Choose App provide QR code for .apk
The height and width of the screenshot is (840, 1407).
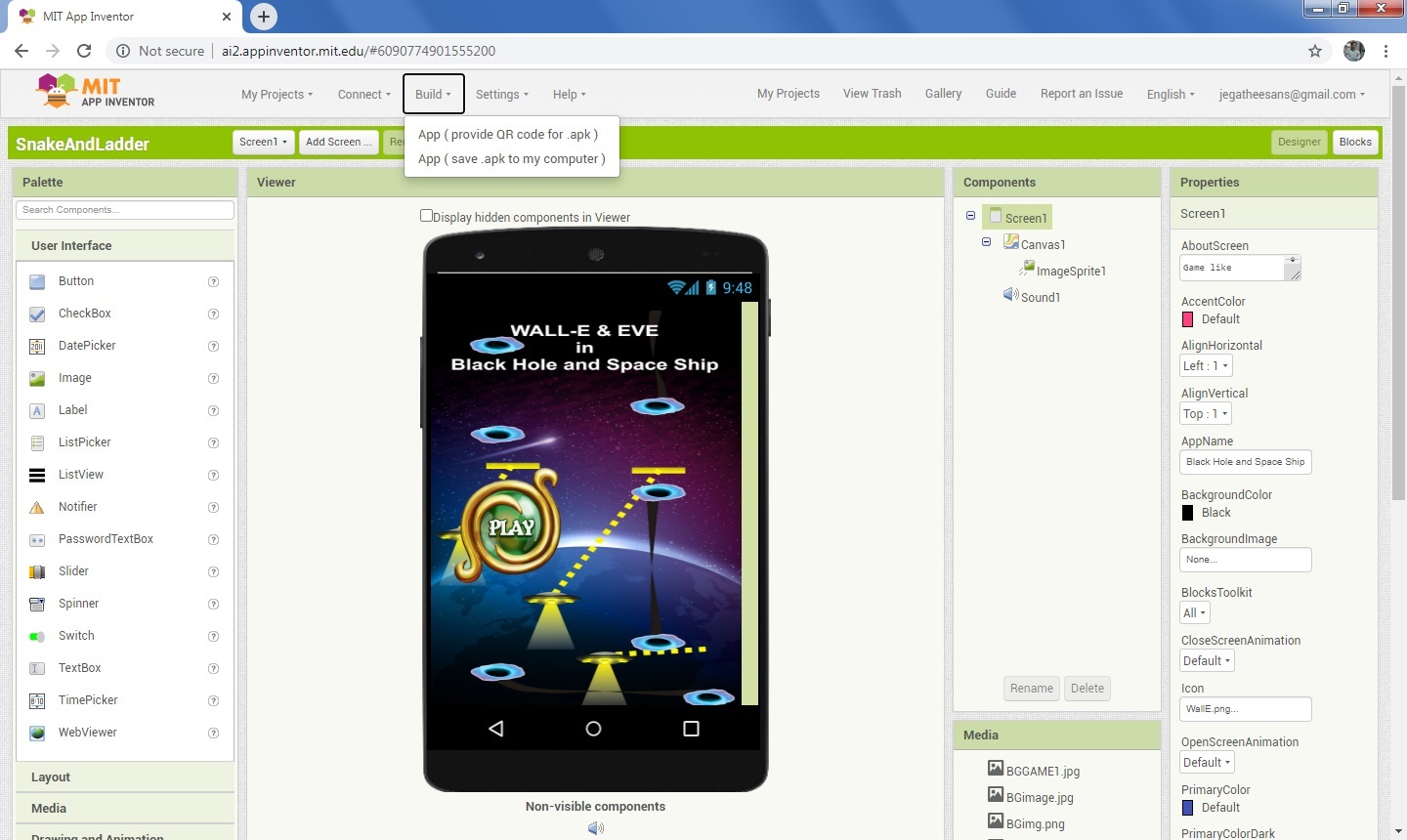[508, 135]
